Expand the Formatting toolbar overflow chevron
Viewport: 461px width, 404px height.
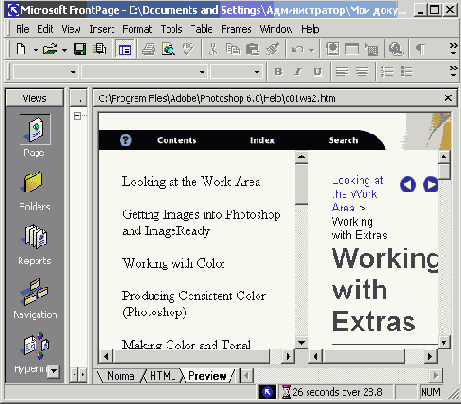tap(453, 71)
